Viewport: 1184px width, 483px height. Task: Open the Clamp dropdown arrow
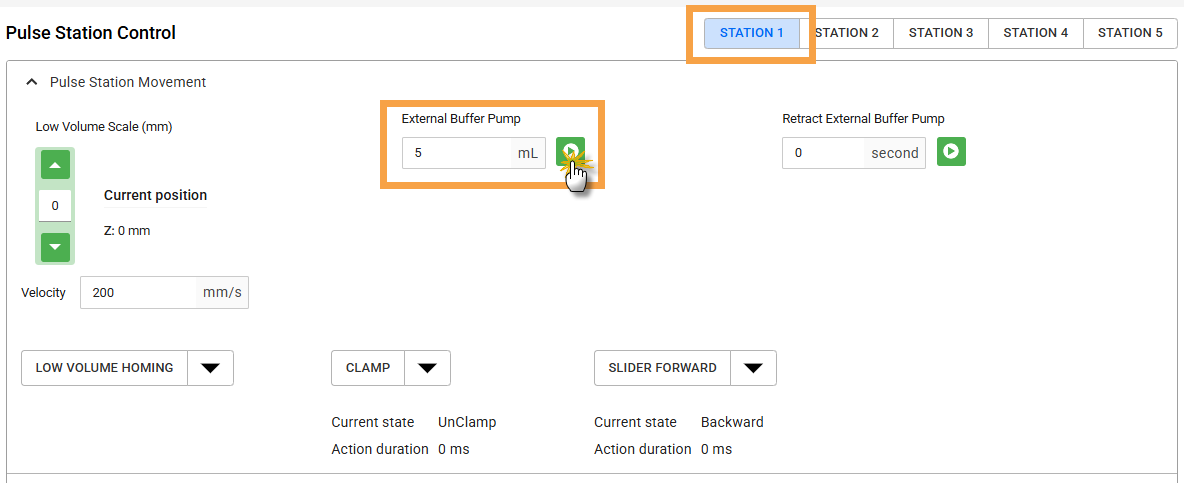(427, 368)
